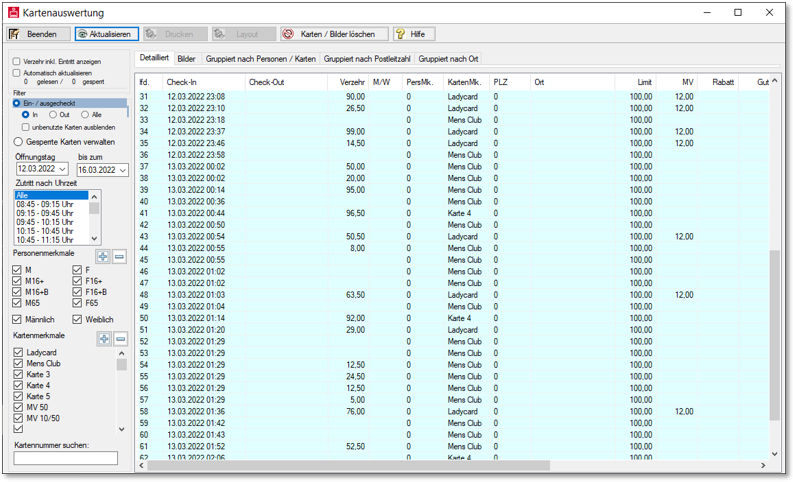This screenshot has height=482, width=793.
Task: Click table vertical scrollbar down arrow
Action: click(x=774, y=454)
